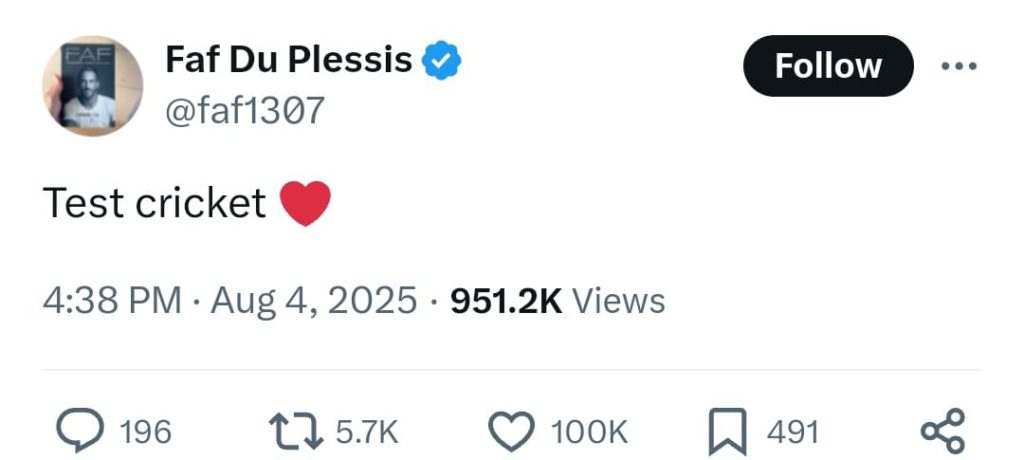This screenshot has height=460, width=1024.
Task: Click the Faf Du Plessis display name
Action: coord(288,61)
